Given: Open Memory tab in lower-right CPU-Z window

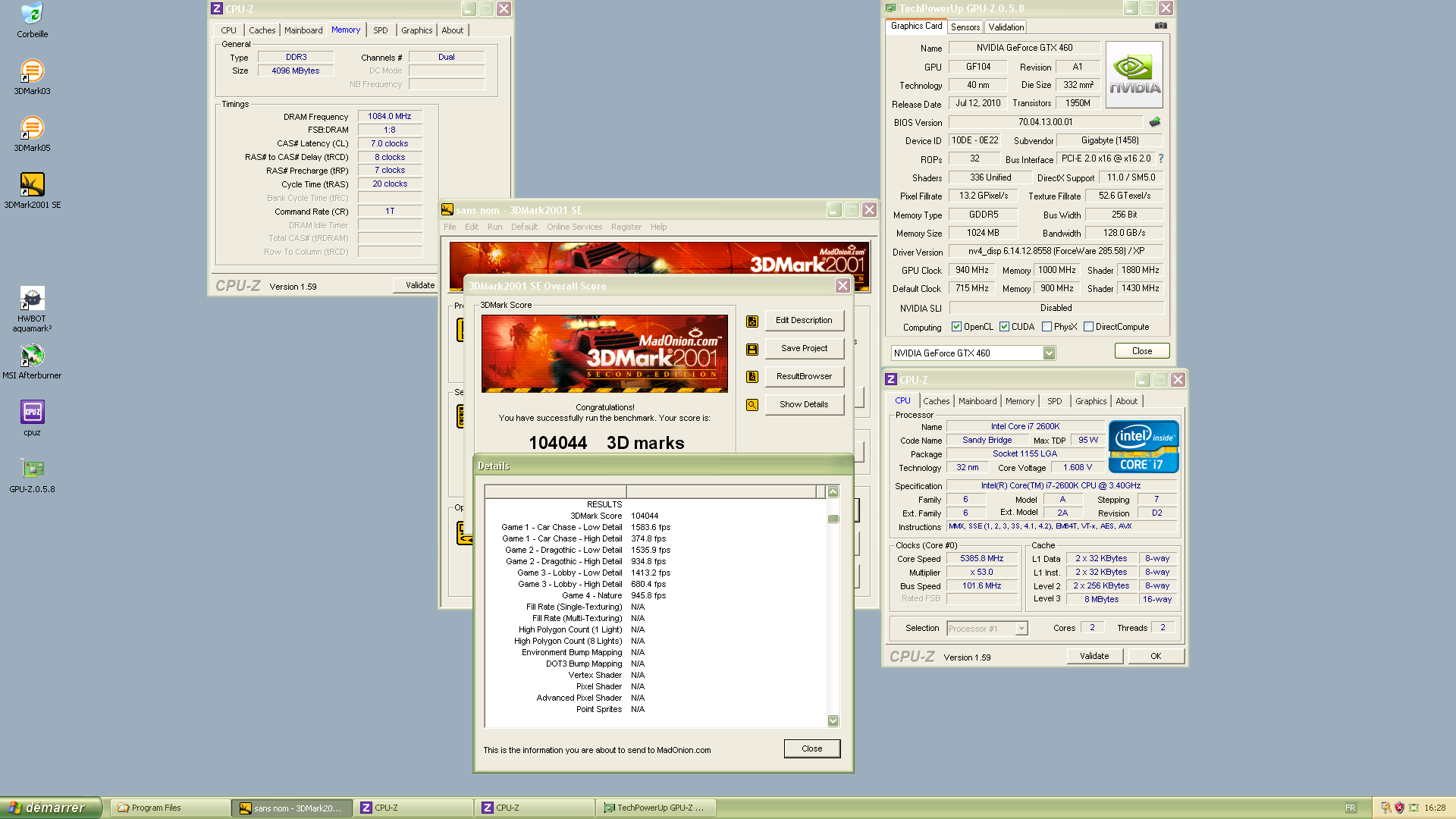Looking at the screenshot, I should click(x=1020, y=401).
